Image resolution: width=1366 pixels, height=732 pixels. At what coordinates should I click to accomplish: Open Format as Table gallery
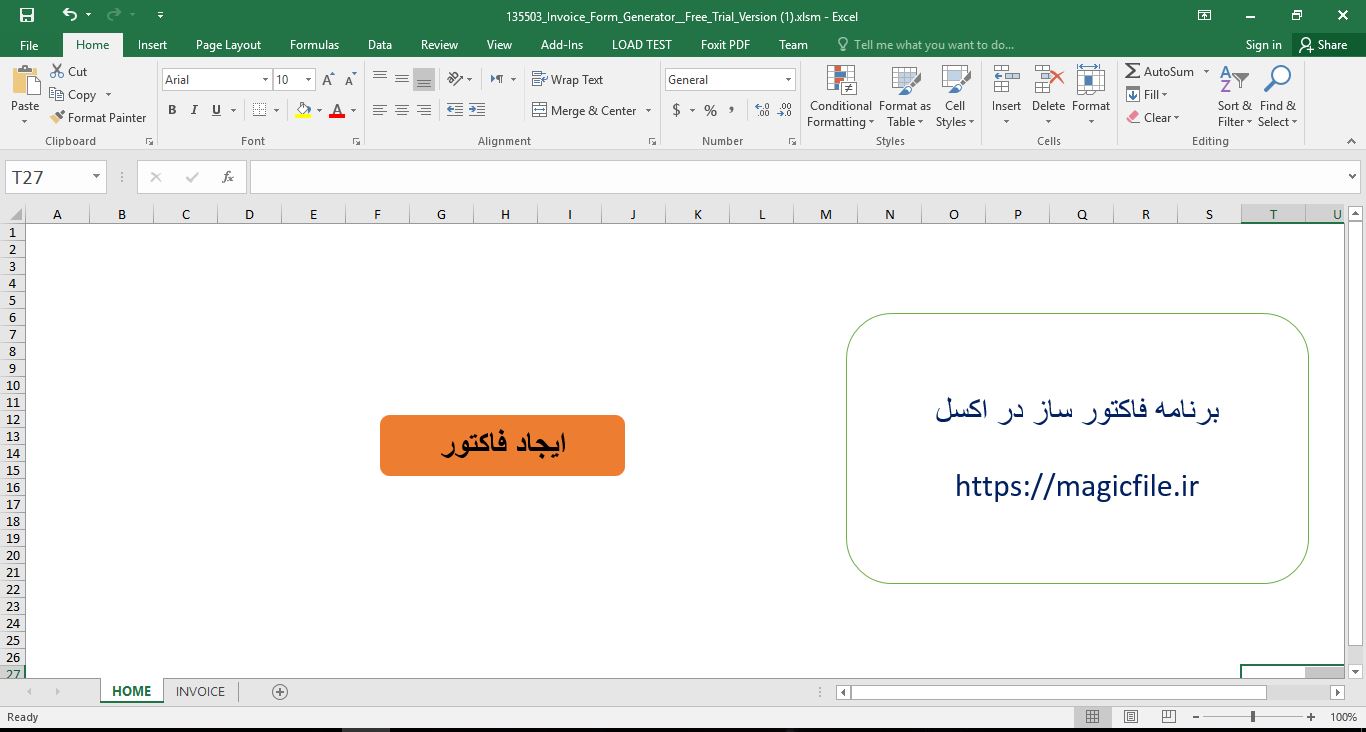(905, 97)
